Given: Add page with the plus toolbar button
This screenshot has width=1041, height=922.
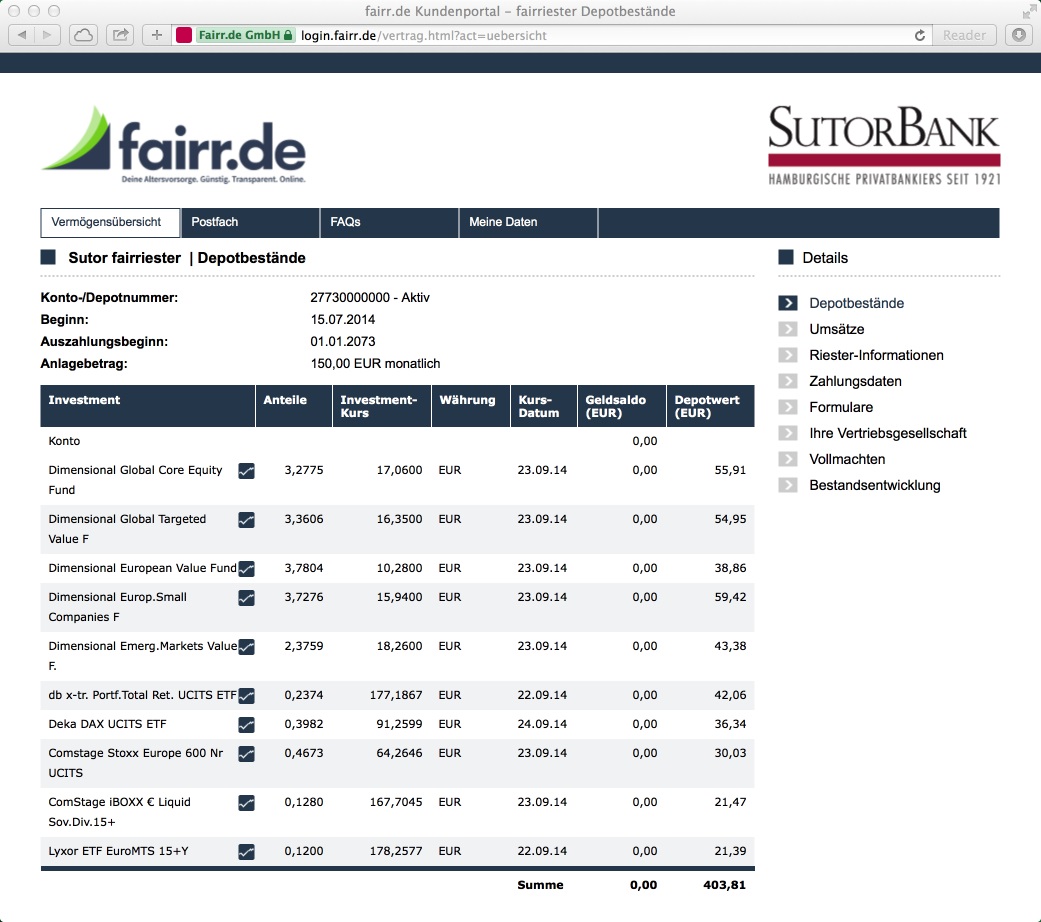Looking at the screenshot, I should pos(157,35).
